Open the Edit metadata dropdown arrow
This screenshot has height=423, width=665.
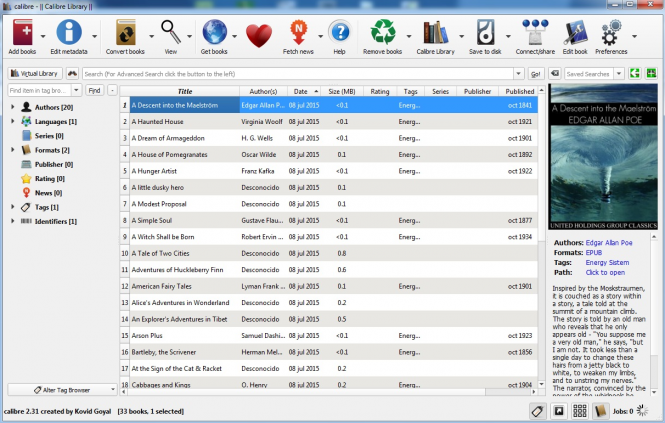coord(95,37)
